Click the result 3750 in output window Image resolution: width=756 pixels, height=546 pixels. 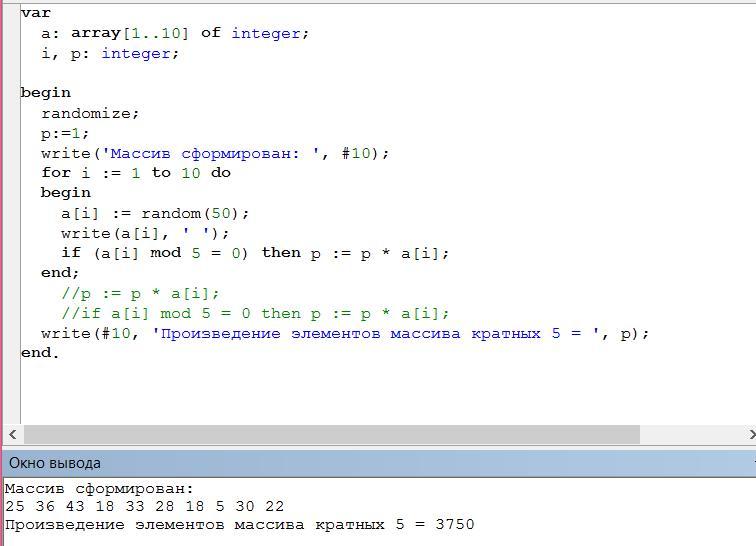click(454, 524)
